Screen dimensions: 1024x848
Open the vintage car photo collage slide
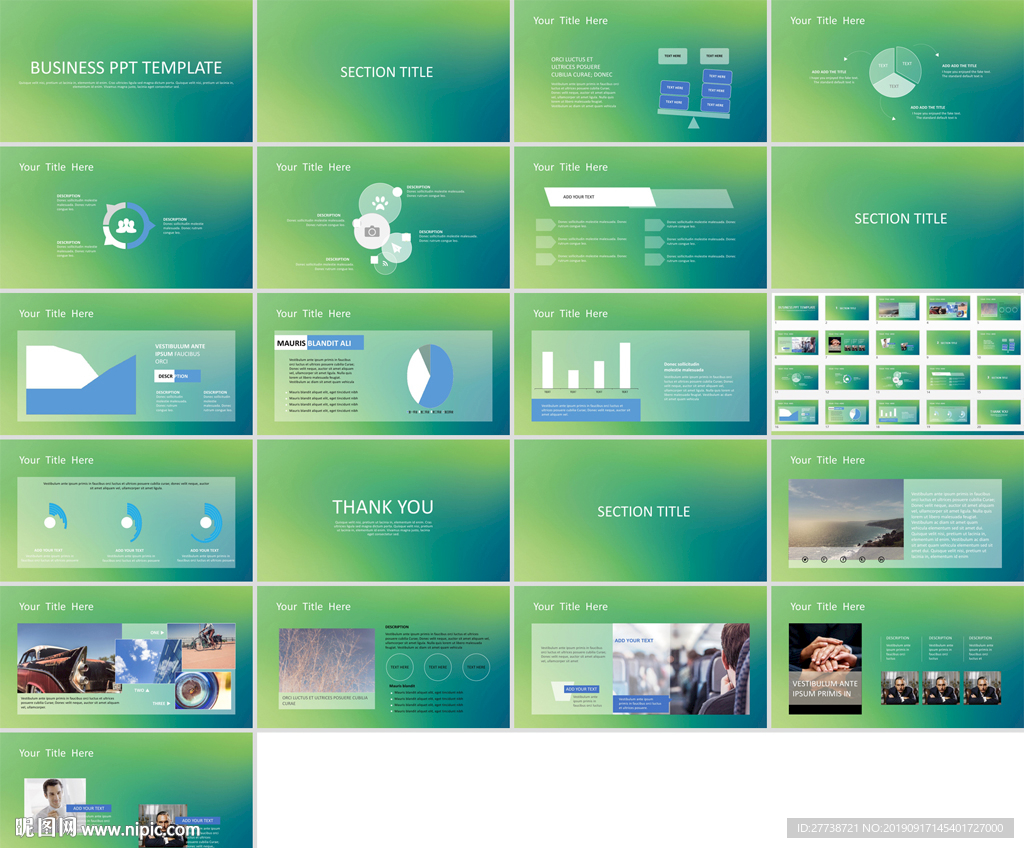pyautogui.click(x=126, y=657)
